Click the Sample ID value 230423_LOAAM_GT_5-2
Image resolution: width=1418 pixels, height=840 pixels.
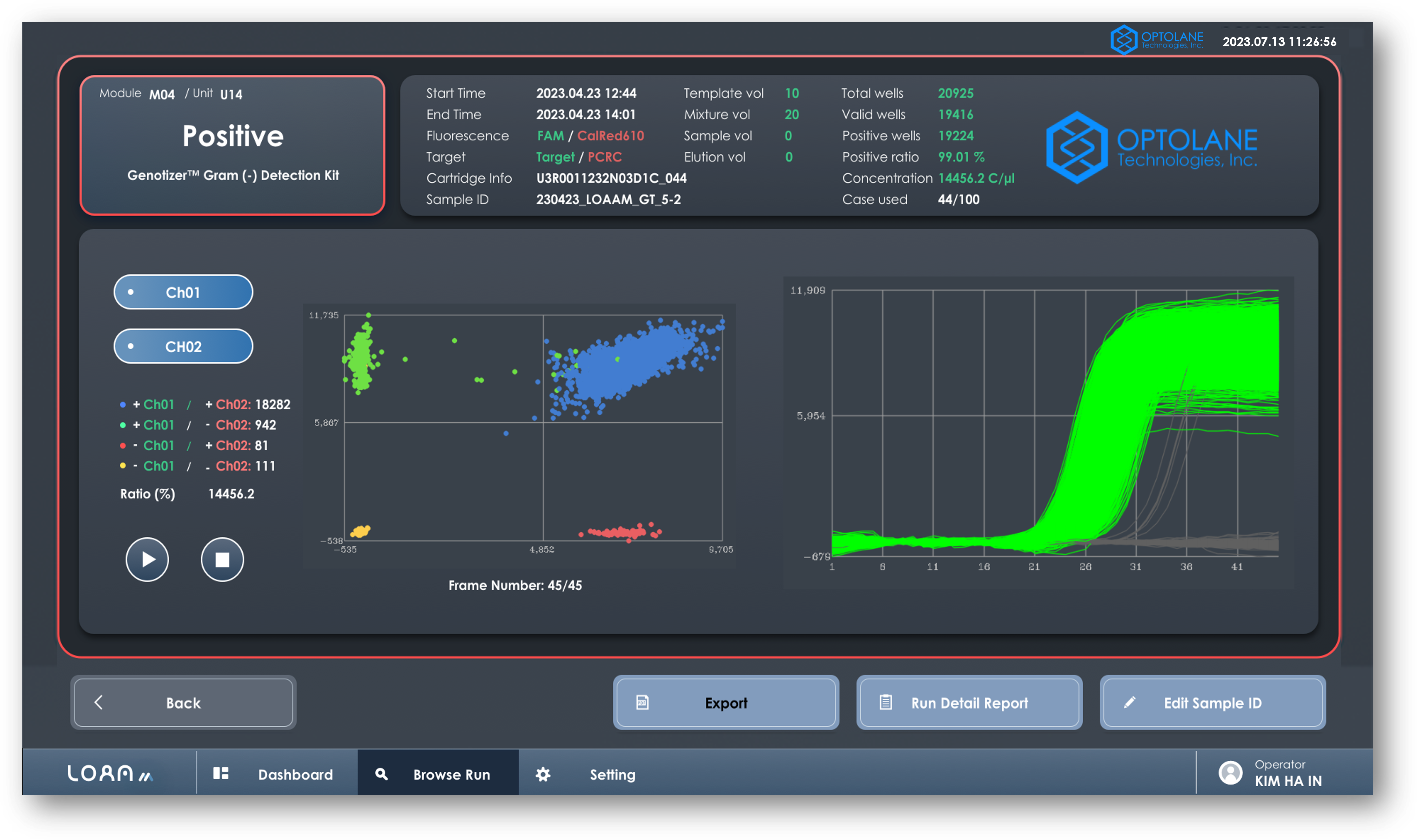pyautogui.click(x=608, y=199)
